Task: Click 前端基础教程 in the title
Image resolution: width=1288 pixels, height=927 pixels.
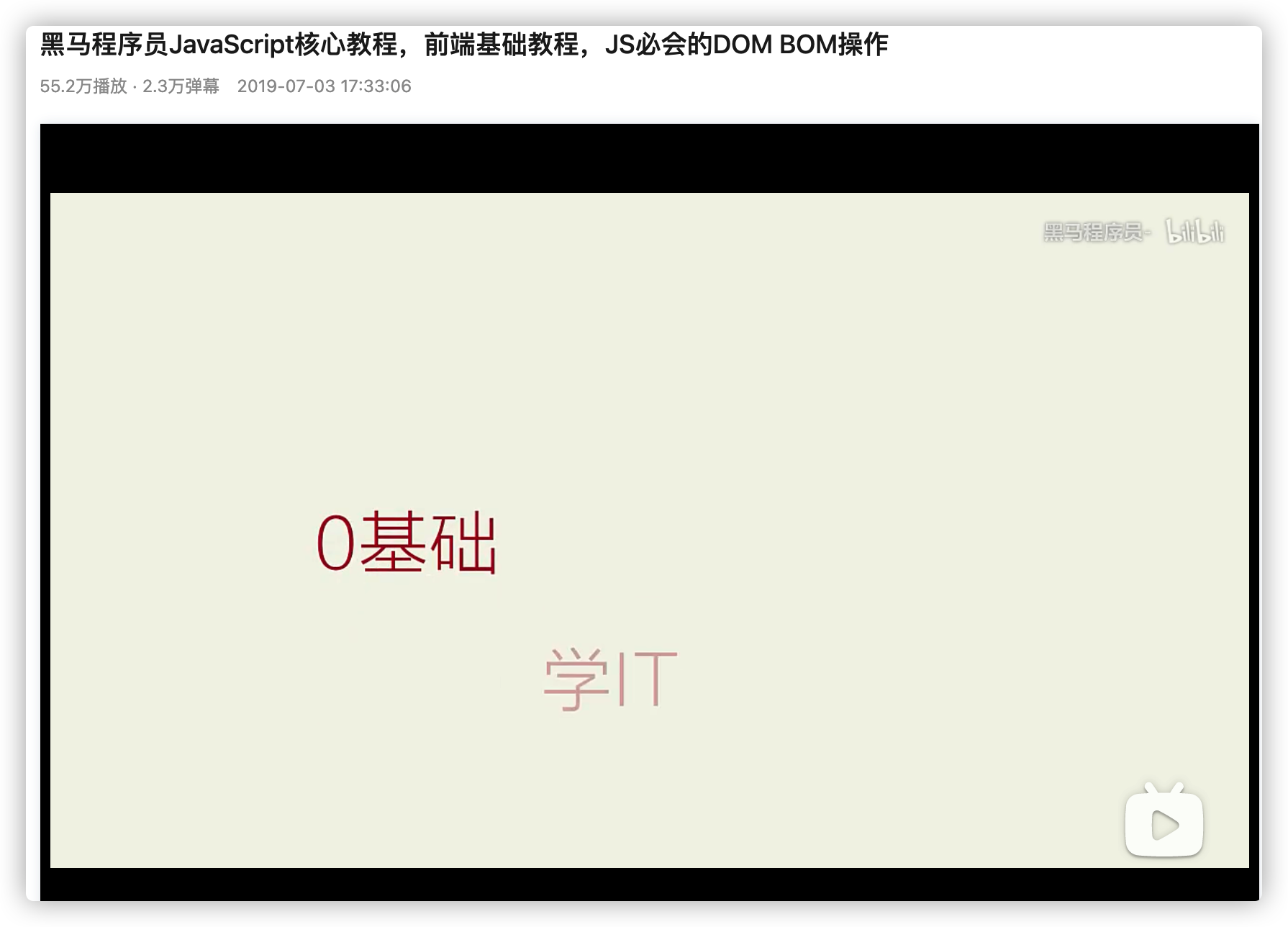Action: [501, 45]
